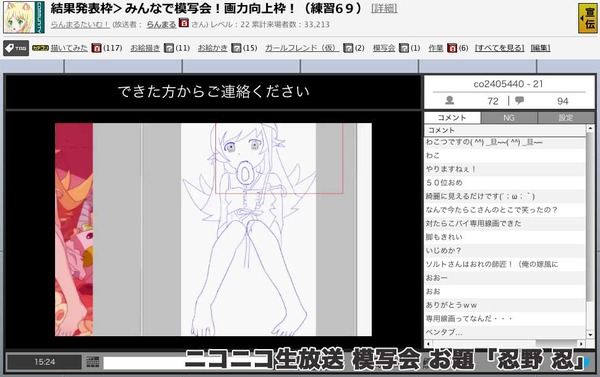
Task: Select comment 'ペンタブ…'
Action: [x=505, y=332]
